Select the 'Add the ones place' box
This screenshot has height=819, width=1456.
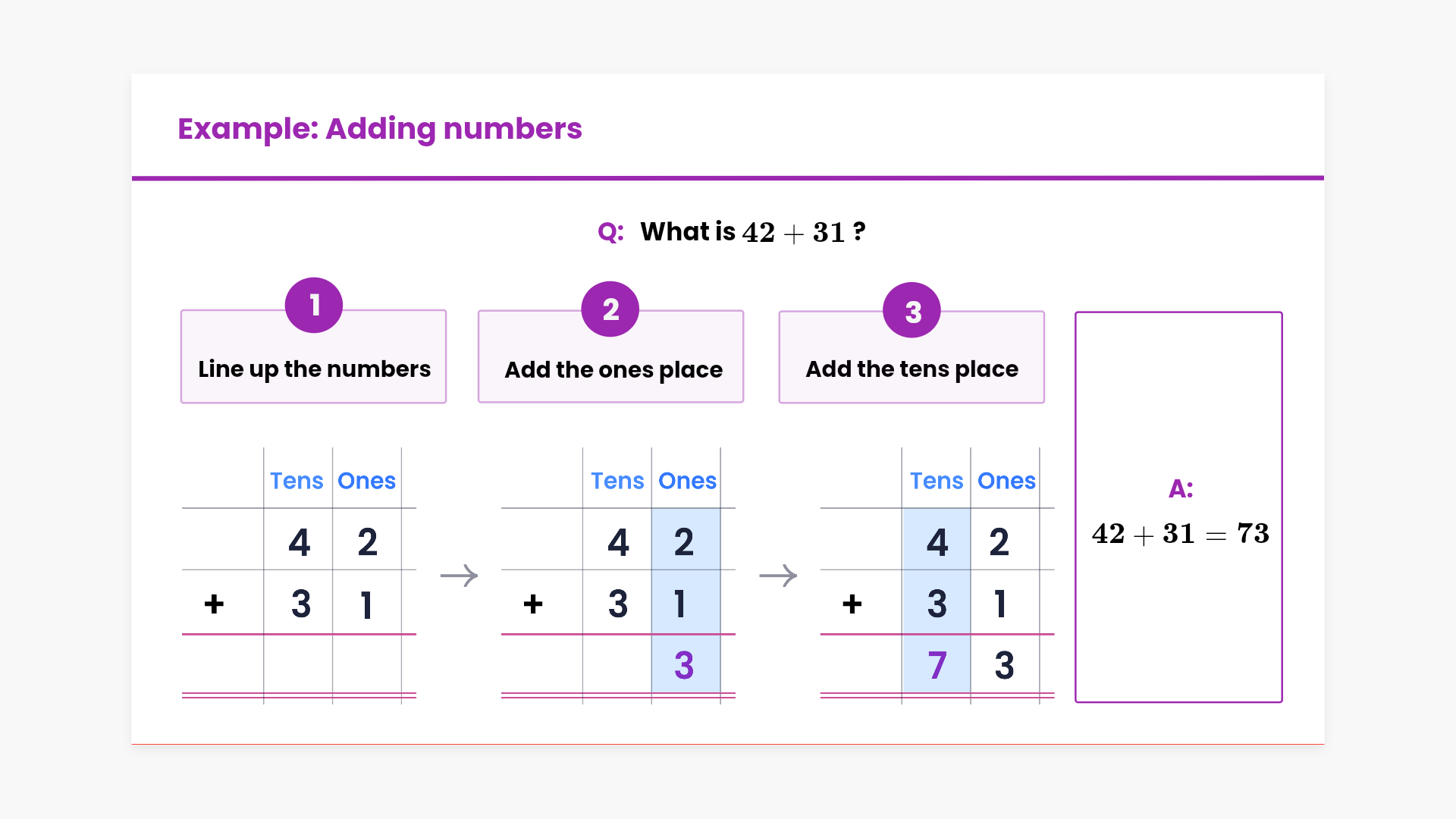pos(613,370)
